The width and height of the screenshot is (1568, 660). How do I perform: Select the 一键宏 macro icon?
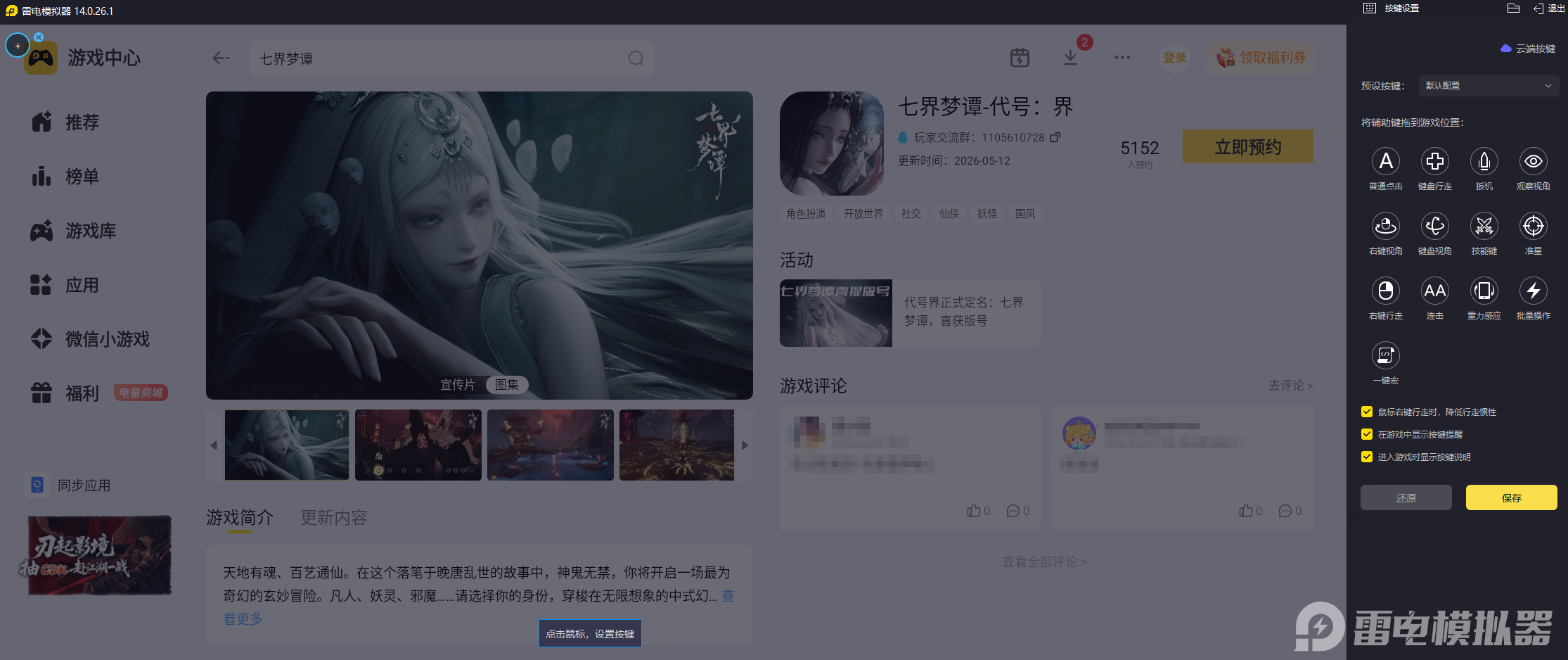coord(1385,356)
